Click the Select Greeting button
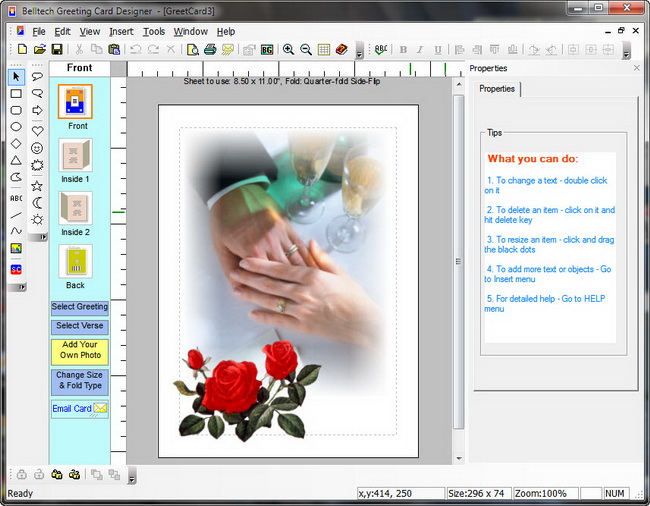 coord(80,308)
